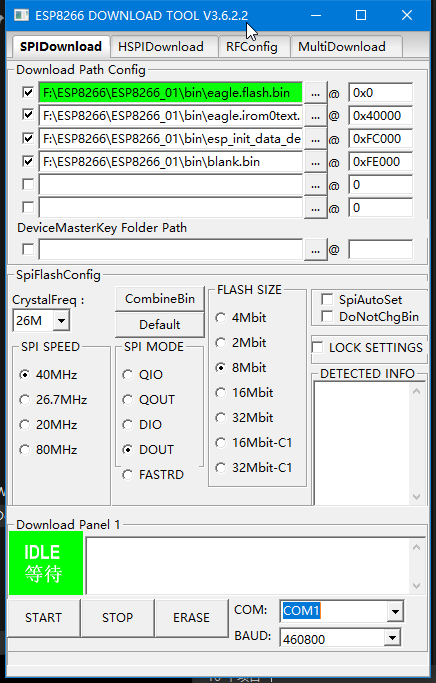Browse file for sixth empty path row
Image resolution: width=436 pixels, height=683 pixels.
point(316,208)
